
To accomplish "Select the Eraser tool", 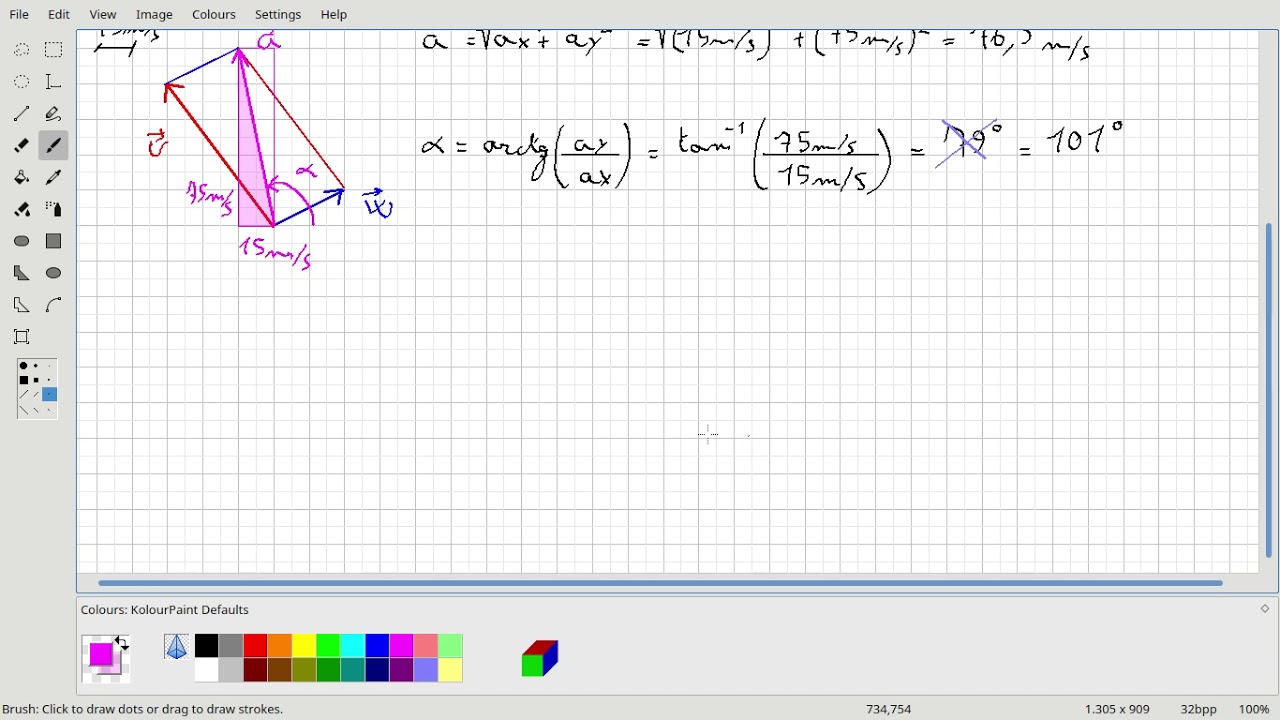I will (22, 146).
